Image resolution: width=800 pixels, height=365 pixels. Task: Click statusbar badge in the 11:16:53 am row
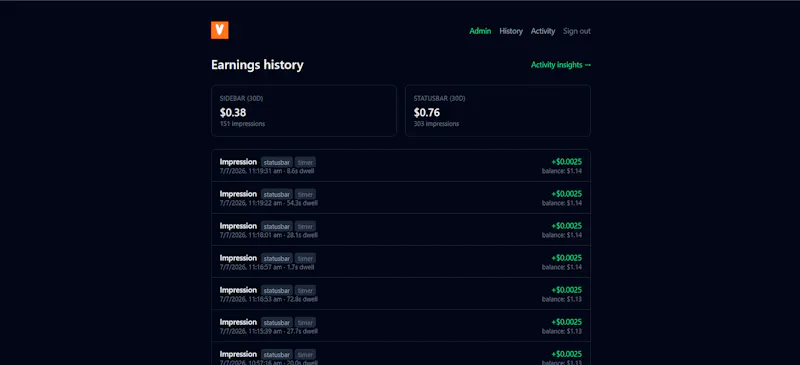click(277, 290)
